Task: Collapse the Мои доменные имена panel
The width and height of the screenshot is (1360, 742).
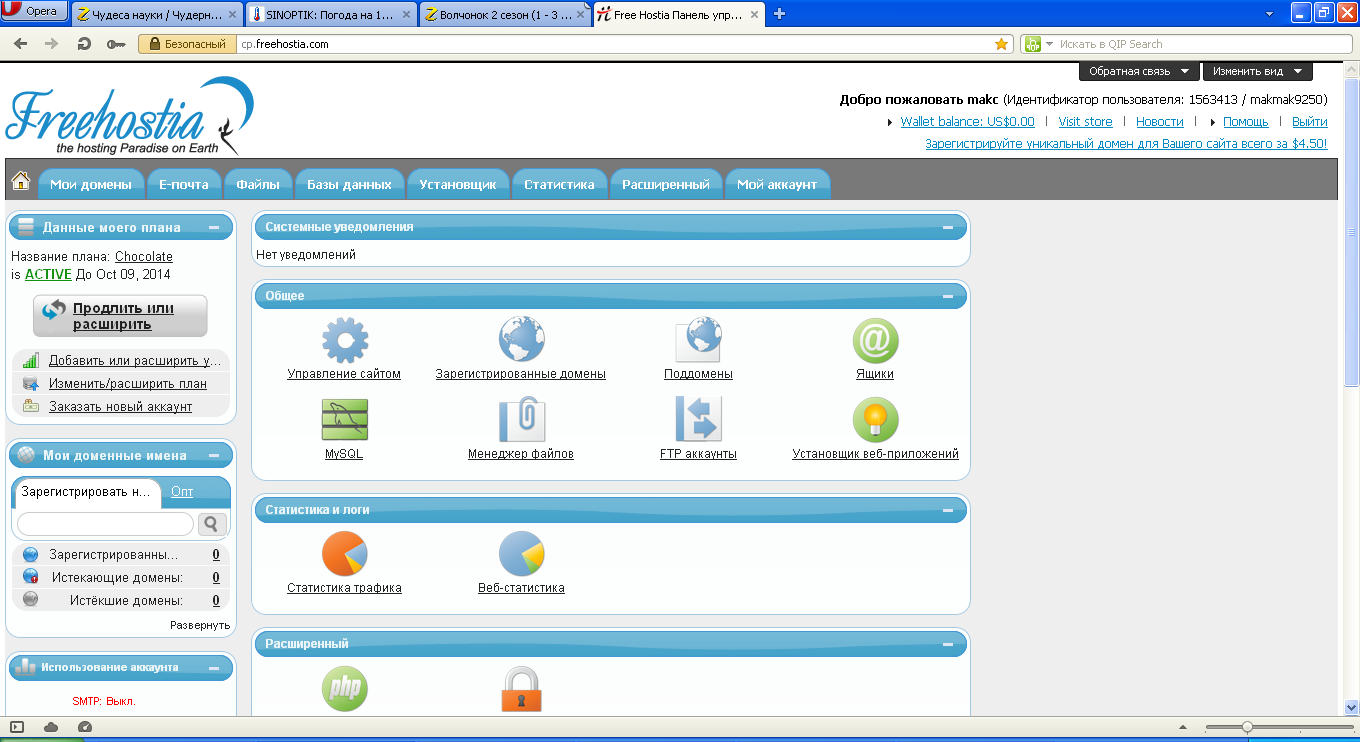Action: coord(214,455)
